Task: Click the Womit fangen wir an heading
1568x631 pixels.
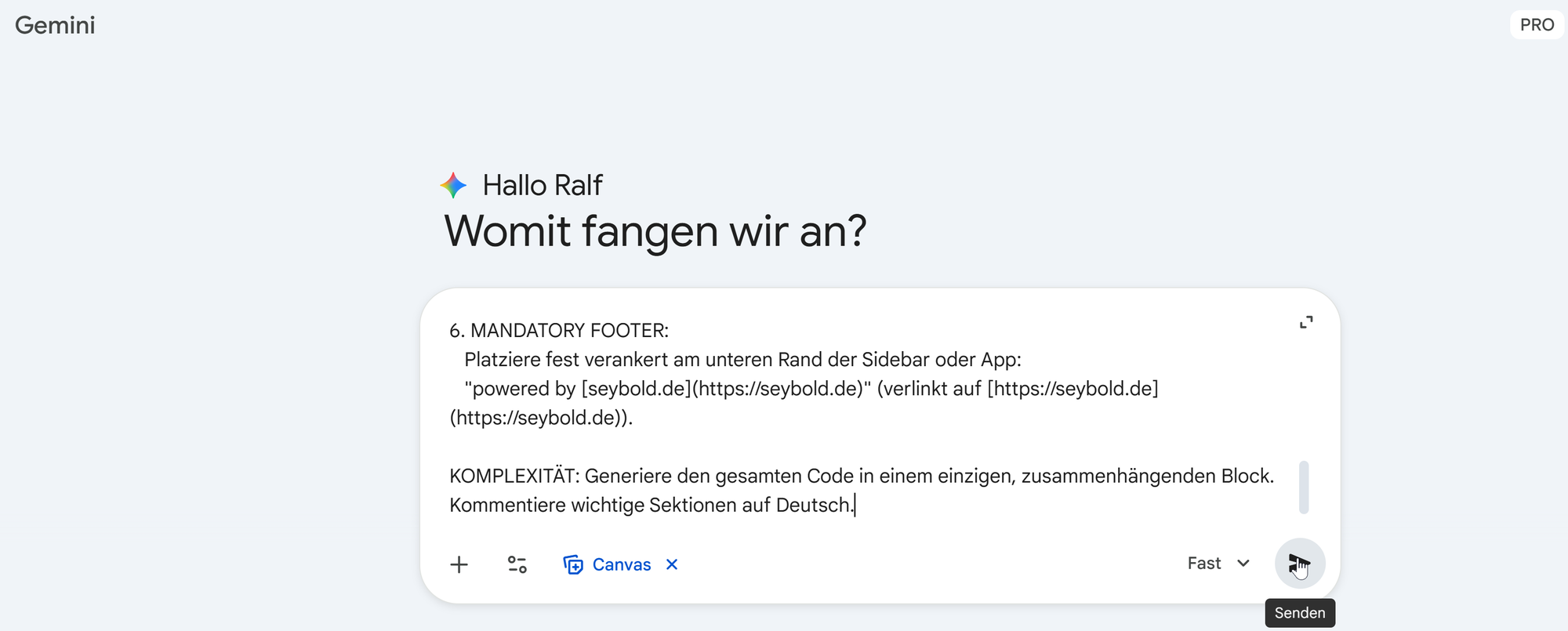Action: coord(655,231)
